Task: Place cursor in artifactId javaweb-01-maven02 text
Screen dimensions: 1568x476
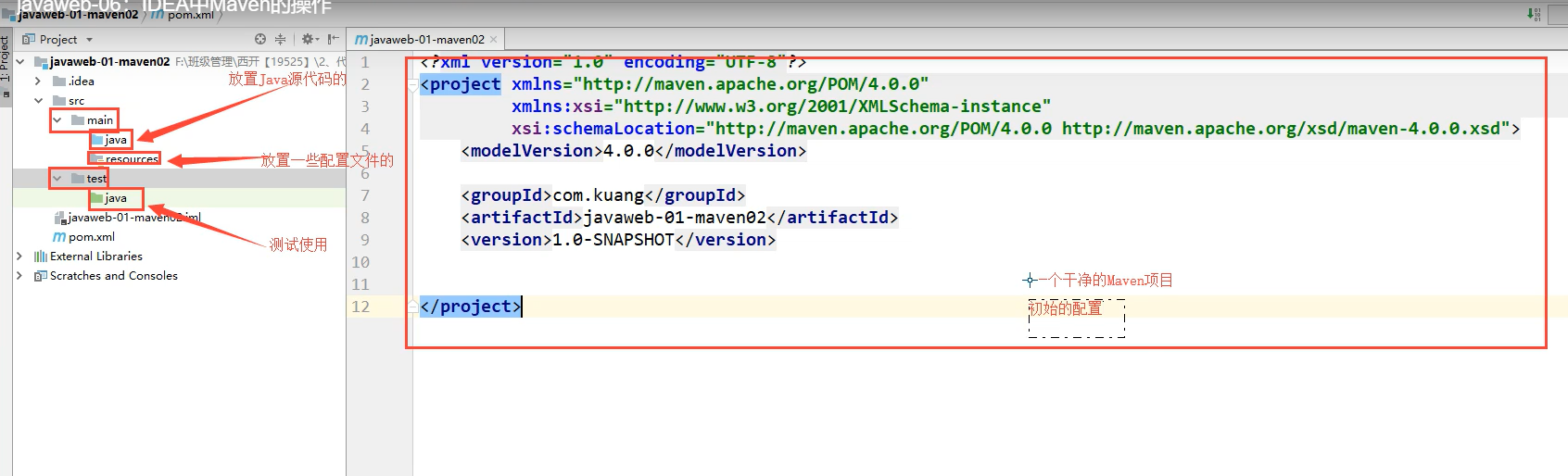Action: [675, 218]
